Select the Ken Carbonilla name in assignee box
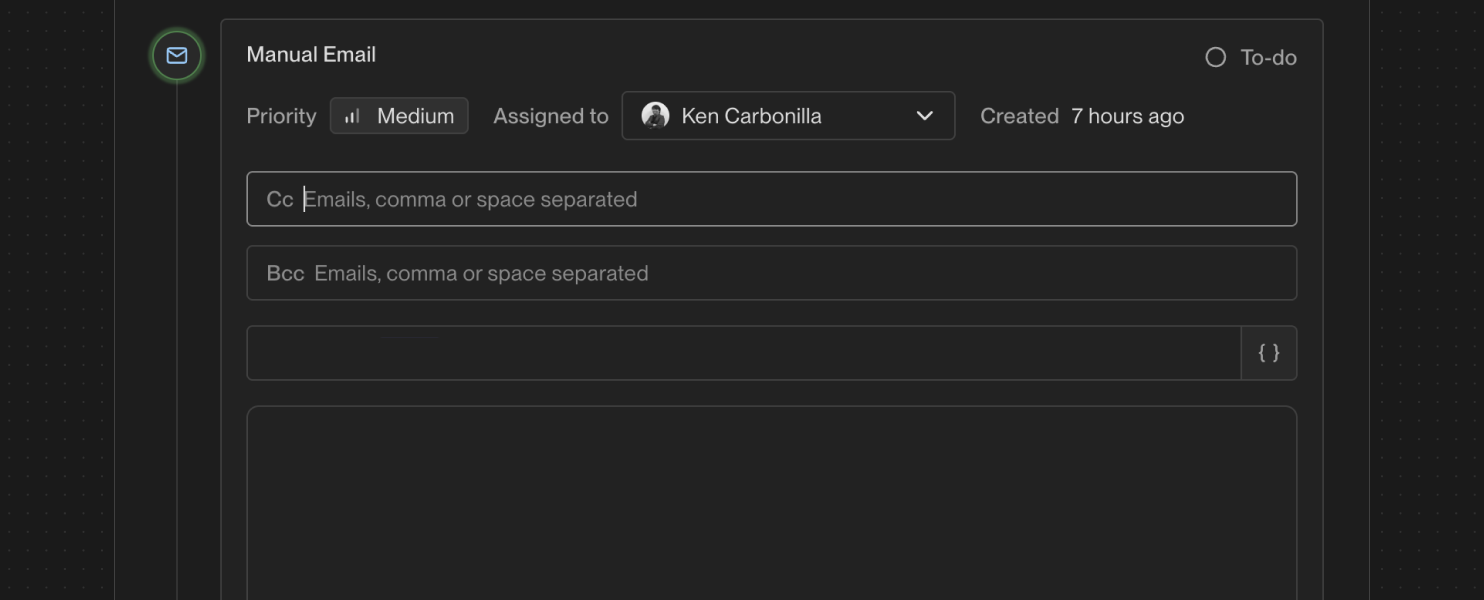The height and width of the screenshot is (600, 1484). click(x=752, y=116)
